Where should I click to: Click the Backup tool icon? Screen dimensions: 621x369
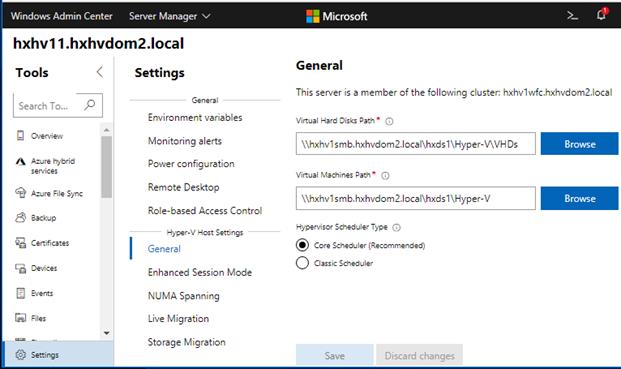pyautogui.click(x=21, y=217)
